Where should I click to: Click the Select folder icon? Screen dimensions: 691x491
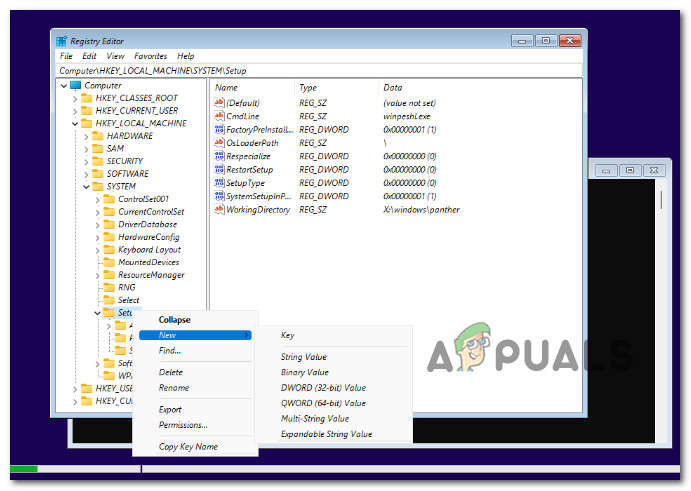click(x=109, y=300)
